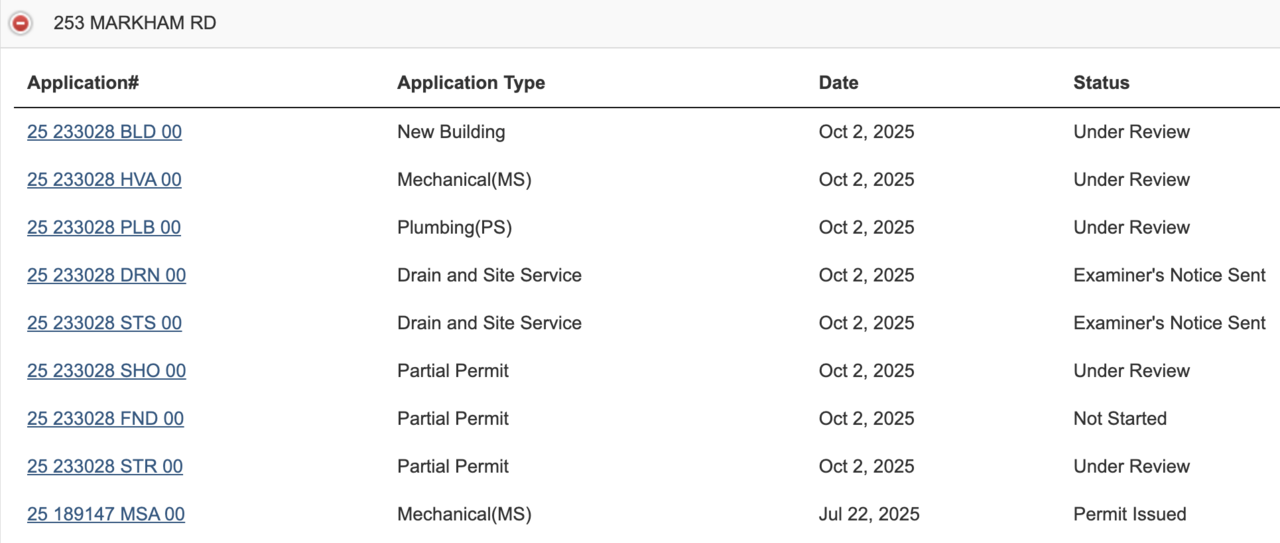1280x543 pixels.
Task: Open application 25 233028 FND 00
Action: [x=105, y=419]
